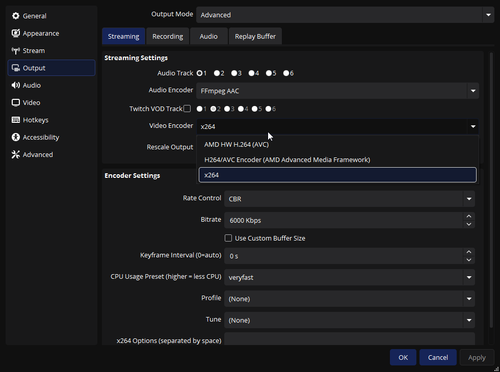500x372 pixels.
Task: Select Twitch VOD Track 6 radio button
Action: 268,109
